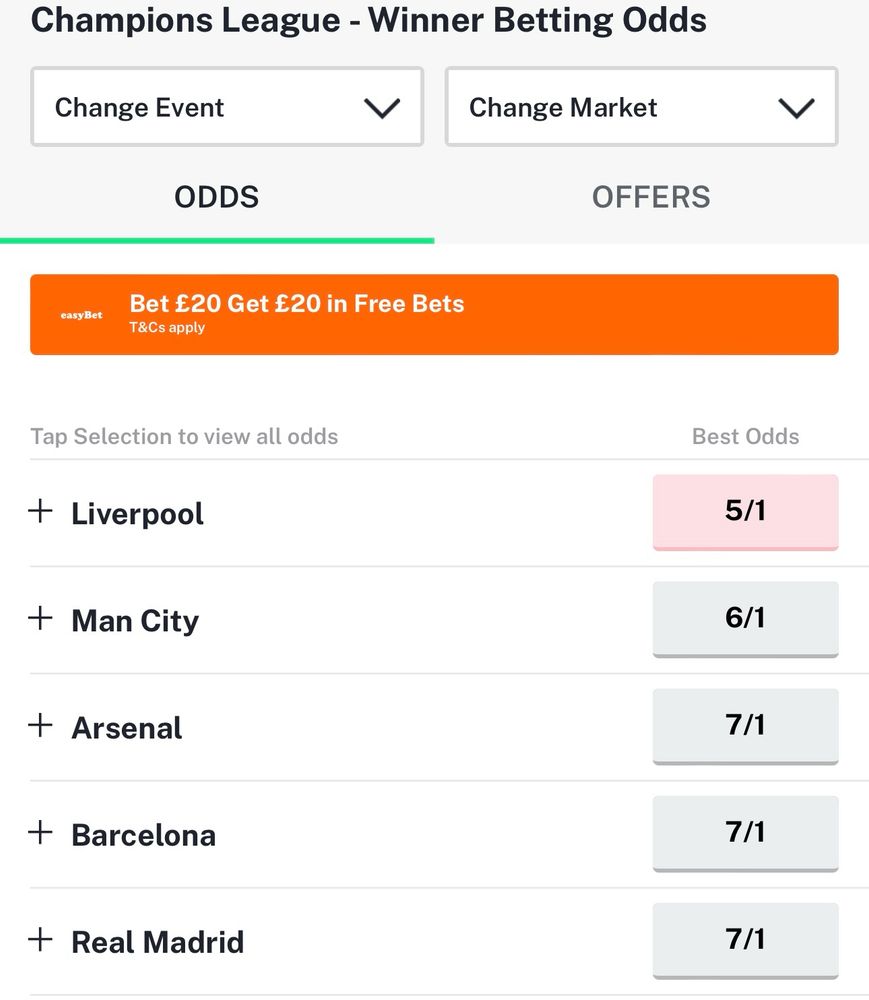Expand Liverpool odds with plus icon

tap(40, 511)
